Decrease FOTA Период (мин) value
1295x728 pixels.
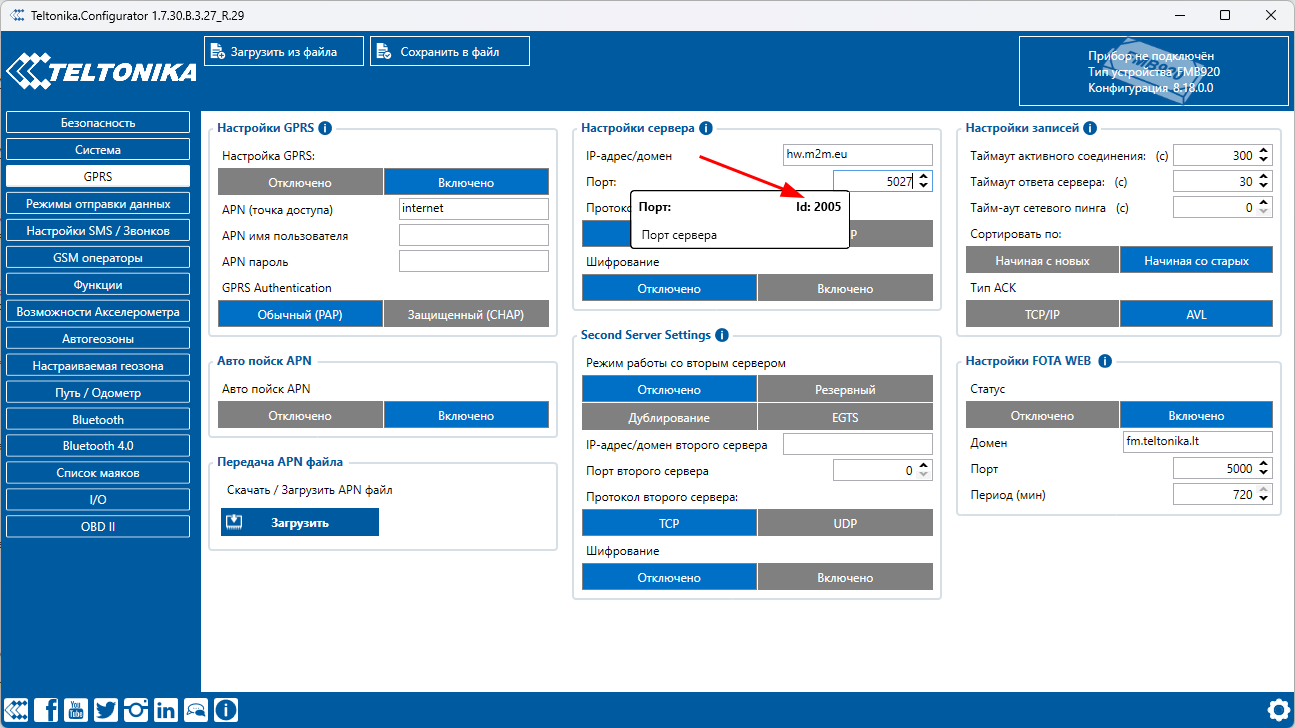(1264, 499)
